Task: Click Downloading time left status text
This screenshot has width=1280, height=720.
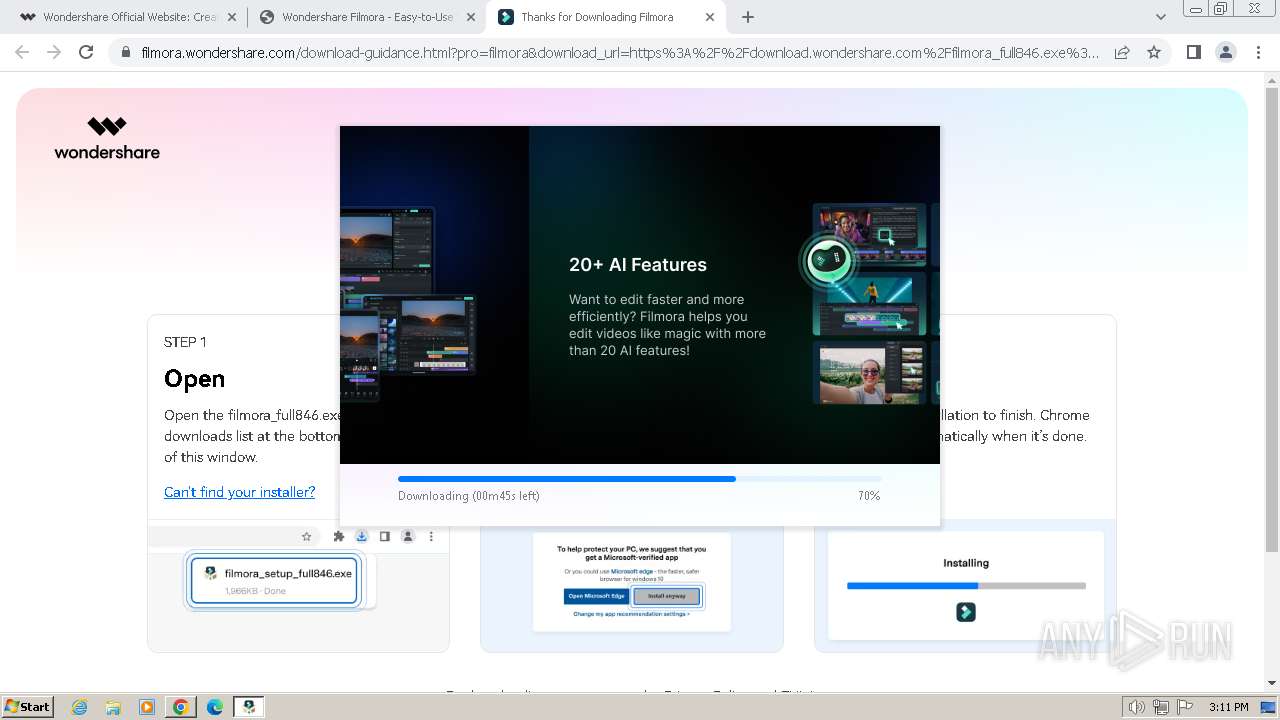Action: point(468,496)
